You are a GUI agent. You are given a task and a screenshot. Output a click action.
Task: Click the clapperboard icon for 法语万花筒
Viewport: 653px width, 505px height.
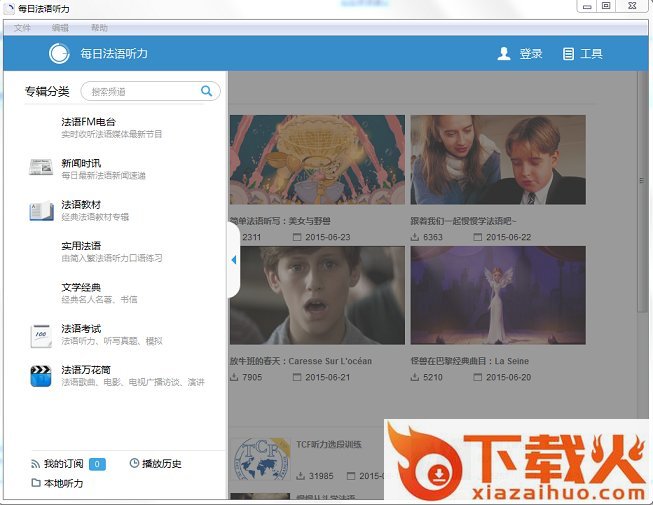[41, 376]
